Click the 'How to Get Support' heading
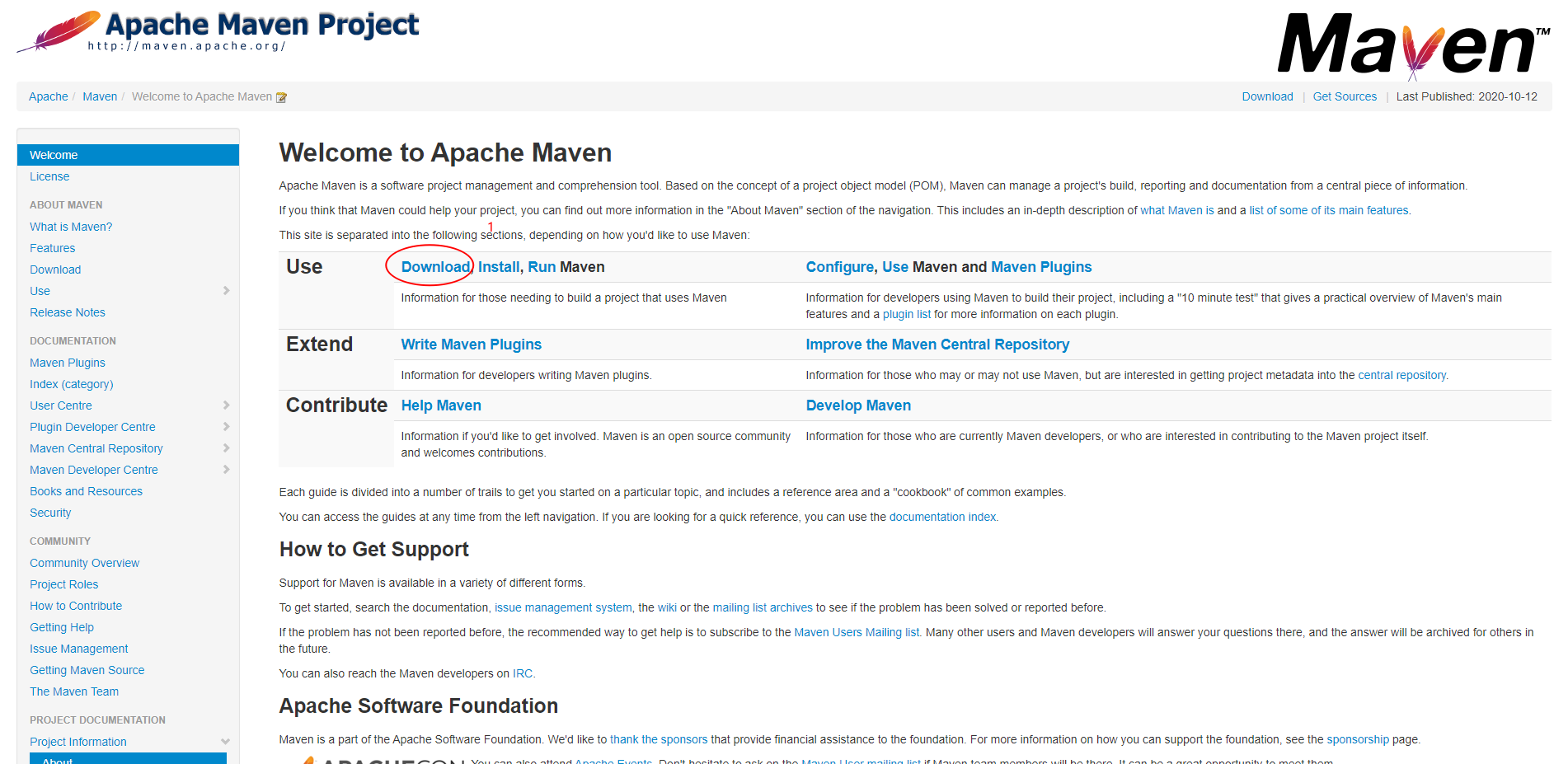Viewport: 1568px width, 764px height. [x=374, y=550]
